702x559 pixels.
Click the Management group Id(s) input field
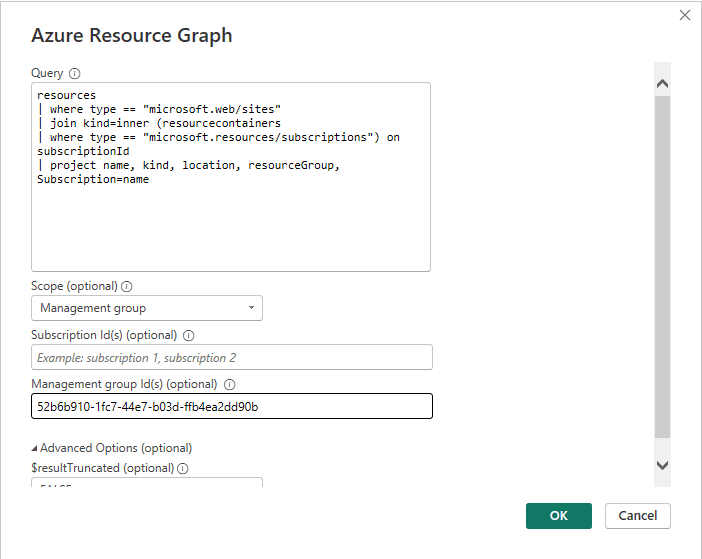coord(232,406)
